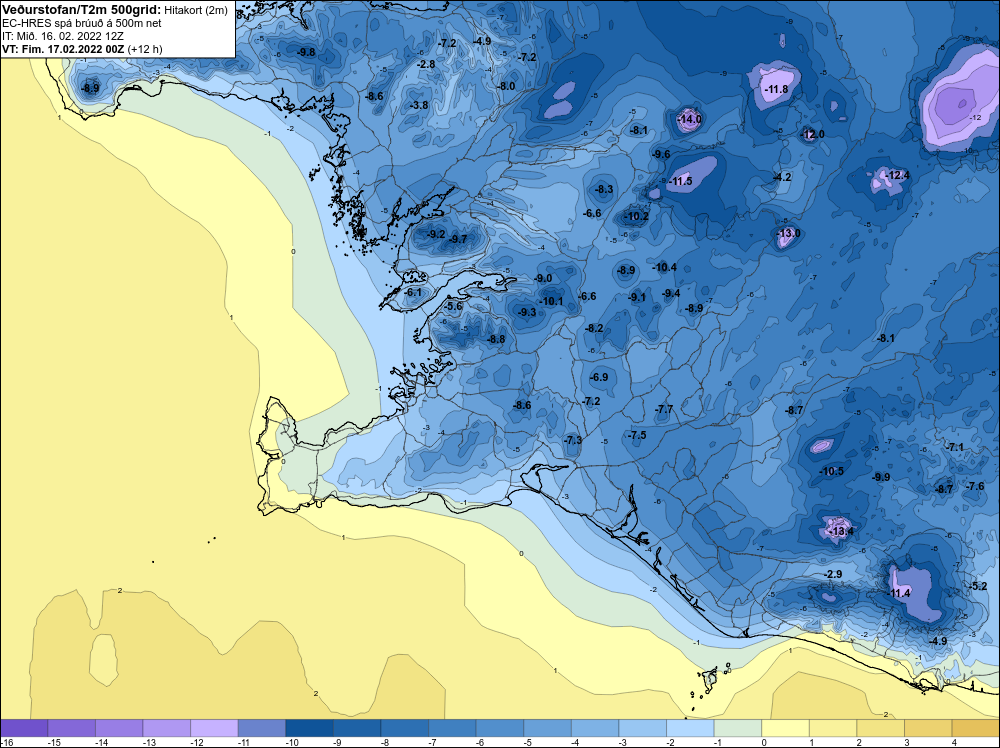Click the -13.4 temperature label
1000x748 pixels.
tap(841, 531)
